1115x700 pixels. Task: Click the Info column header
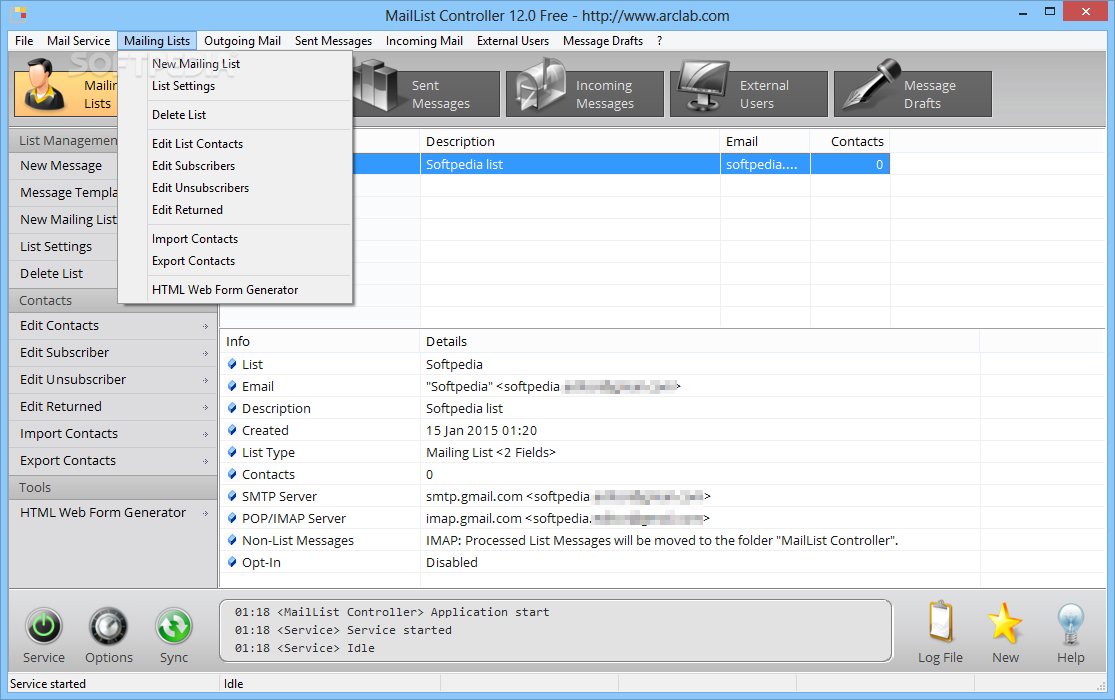(x=320, y=341)
